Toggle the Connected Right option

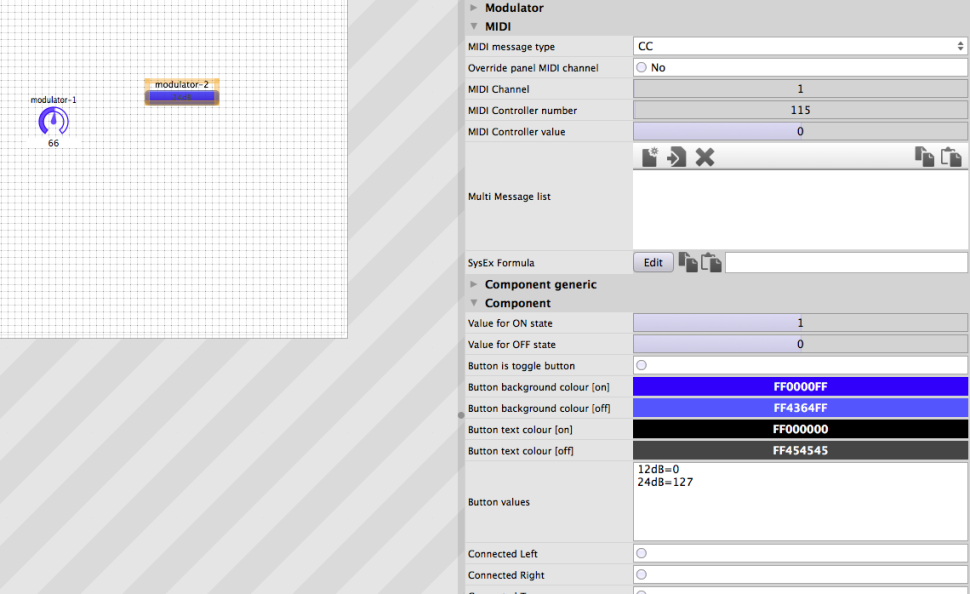coord(641,575)
